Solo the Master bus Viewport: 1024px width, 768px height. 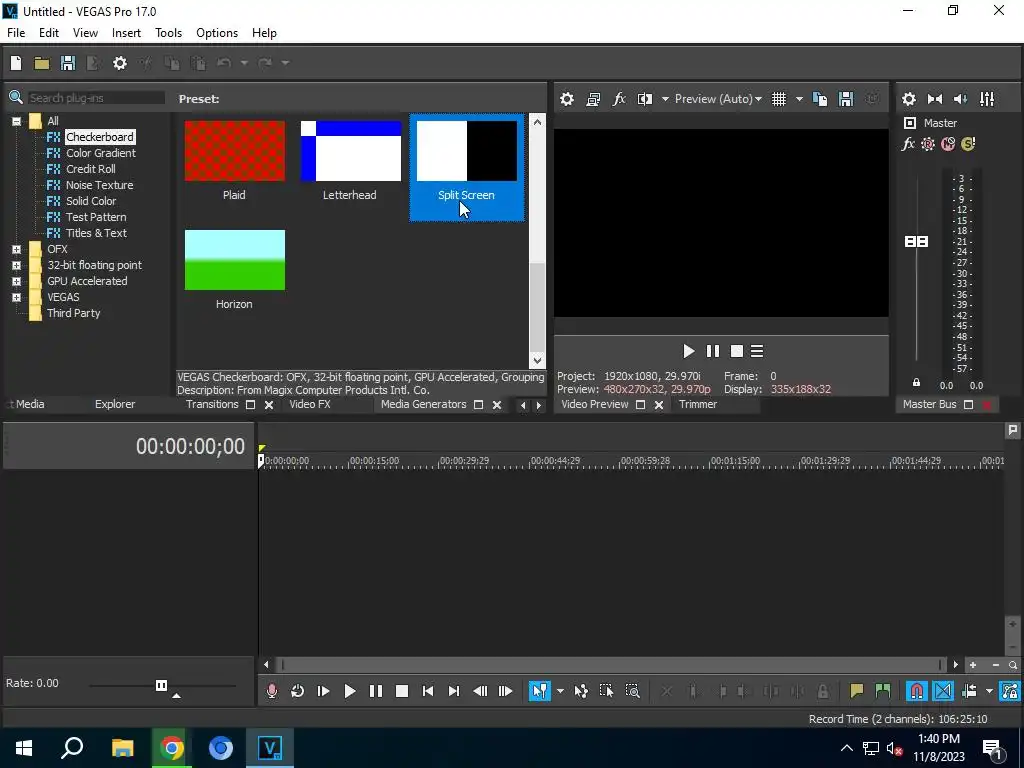(968, 144)
